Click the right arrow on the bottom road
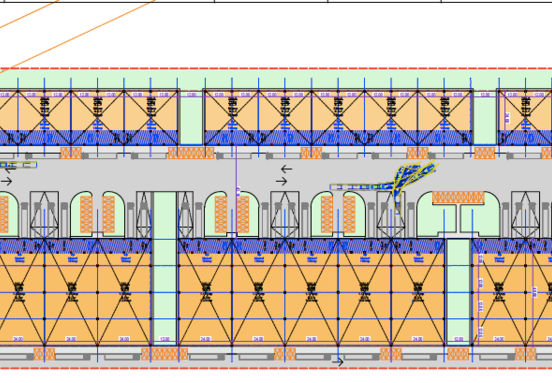This screenshot has height=383, width=552. click(338, 362)
